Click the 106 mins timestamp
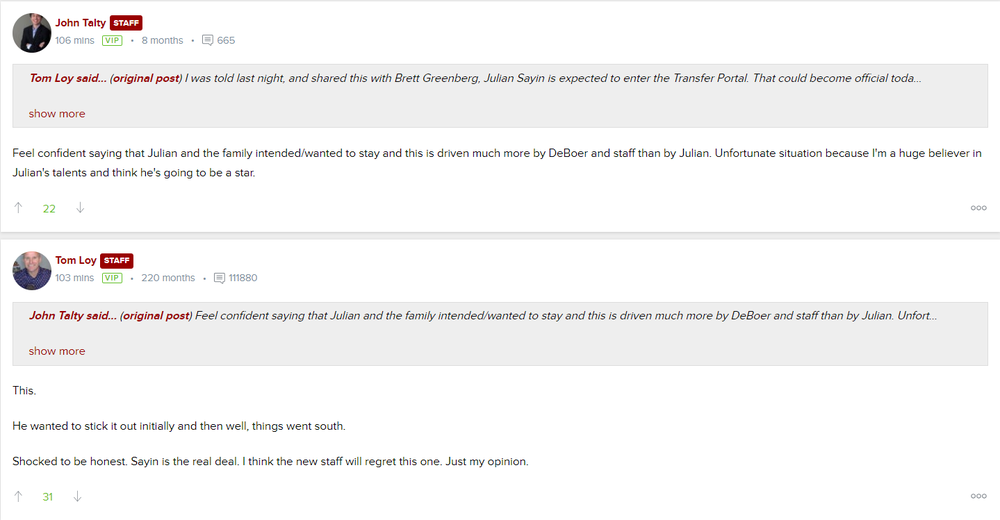 coord(75,40)
